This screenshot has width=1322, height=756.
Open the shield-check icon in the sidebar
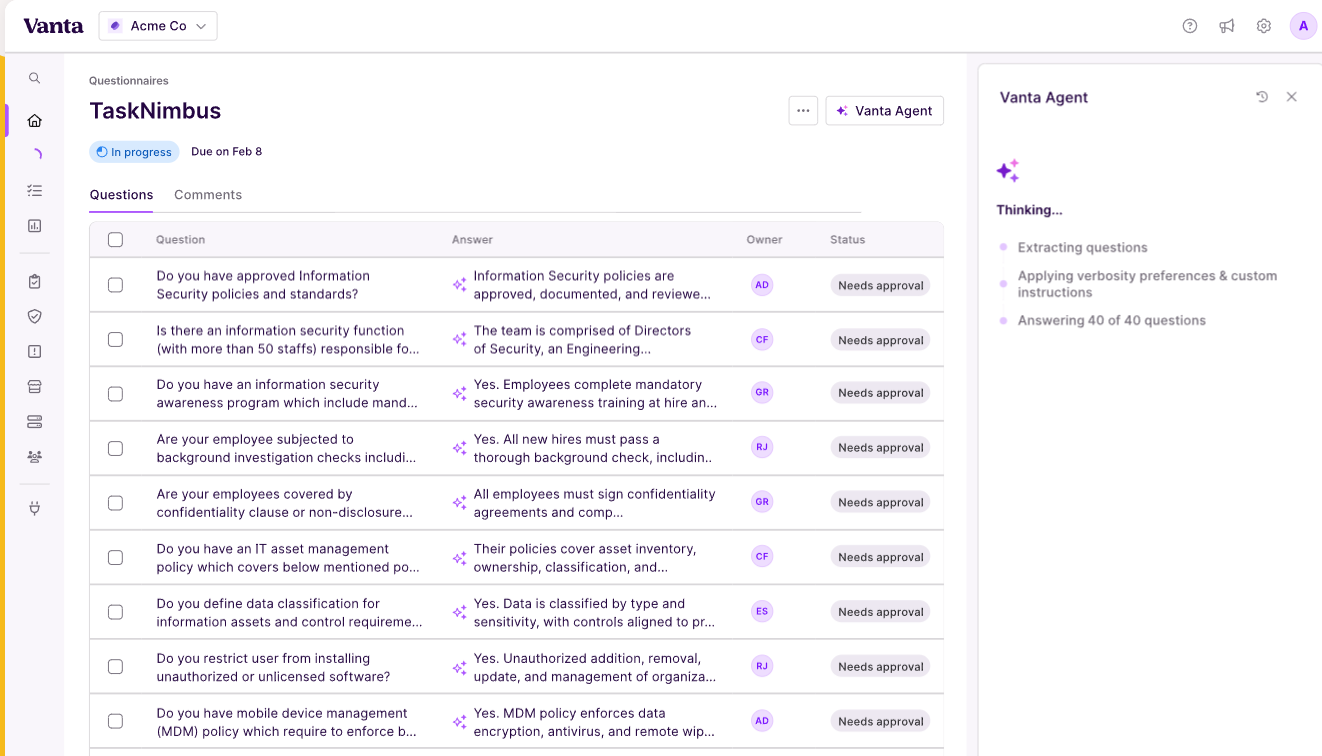[x=34, y=316]
